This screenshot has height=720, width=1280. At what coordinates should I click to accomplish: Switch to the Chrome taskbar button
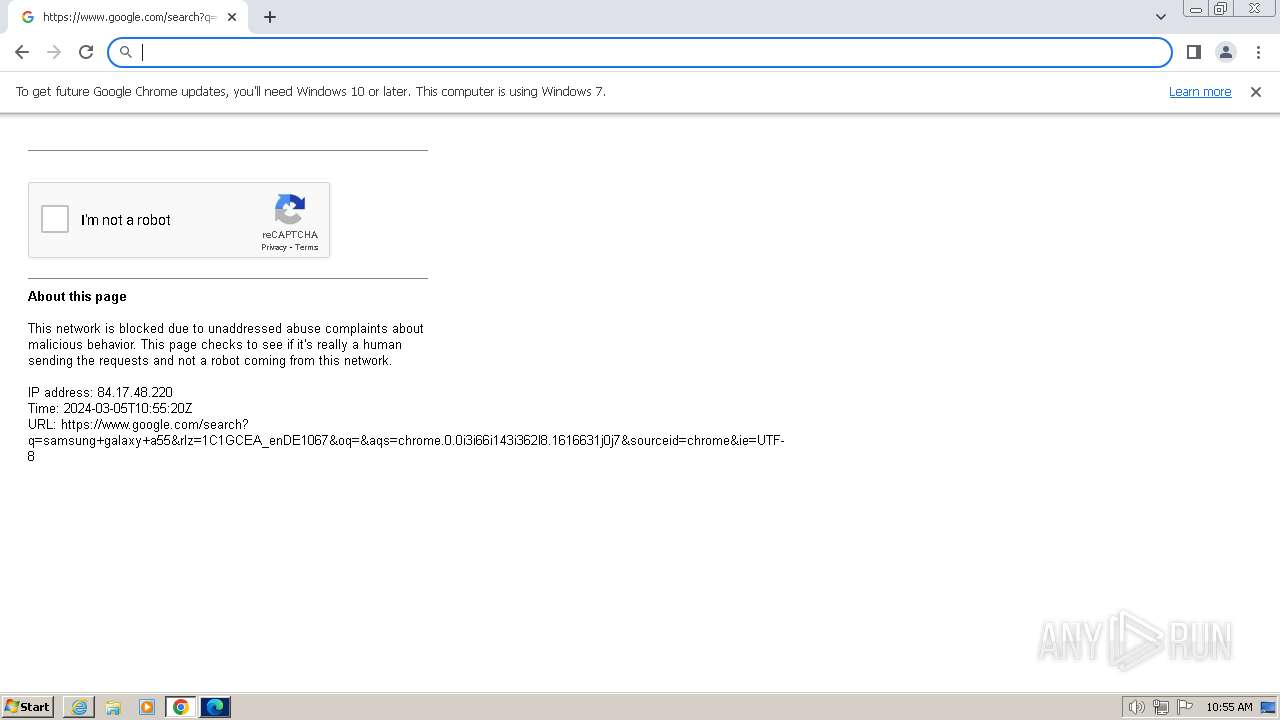(181, 707)
